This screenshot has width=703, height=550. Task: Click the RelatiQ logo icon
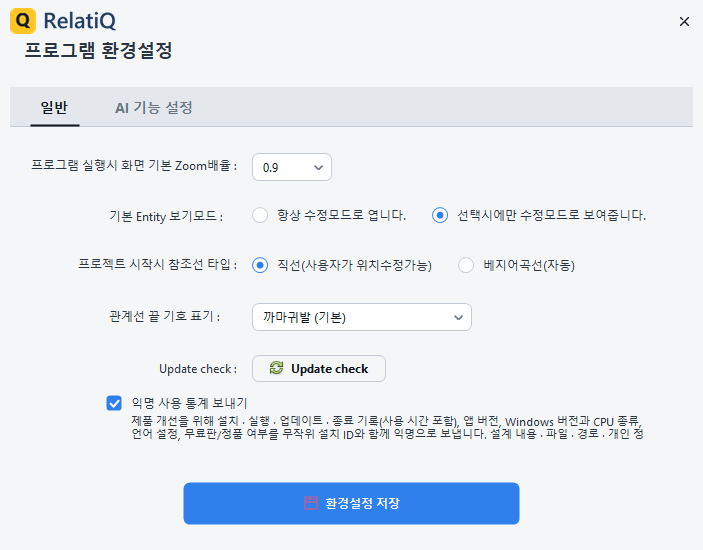pyautogui.click(x=23, y=21)
